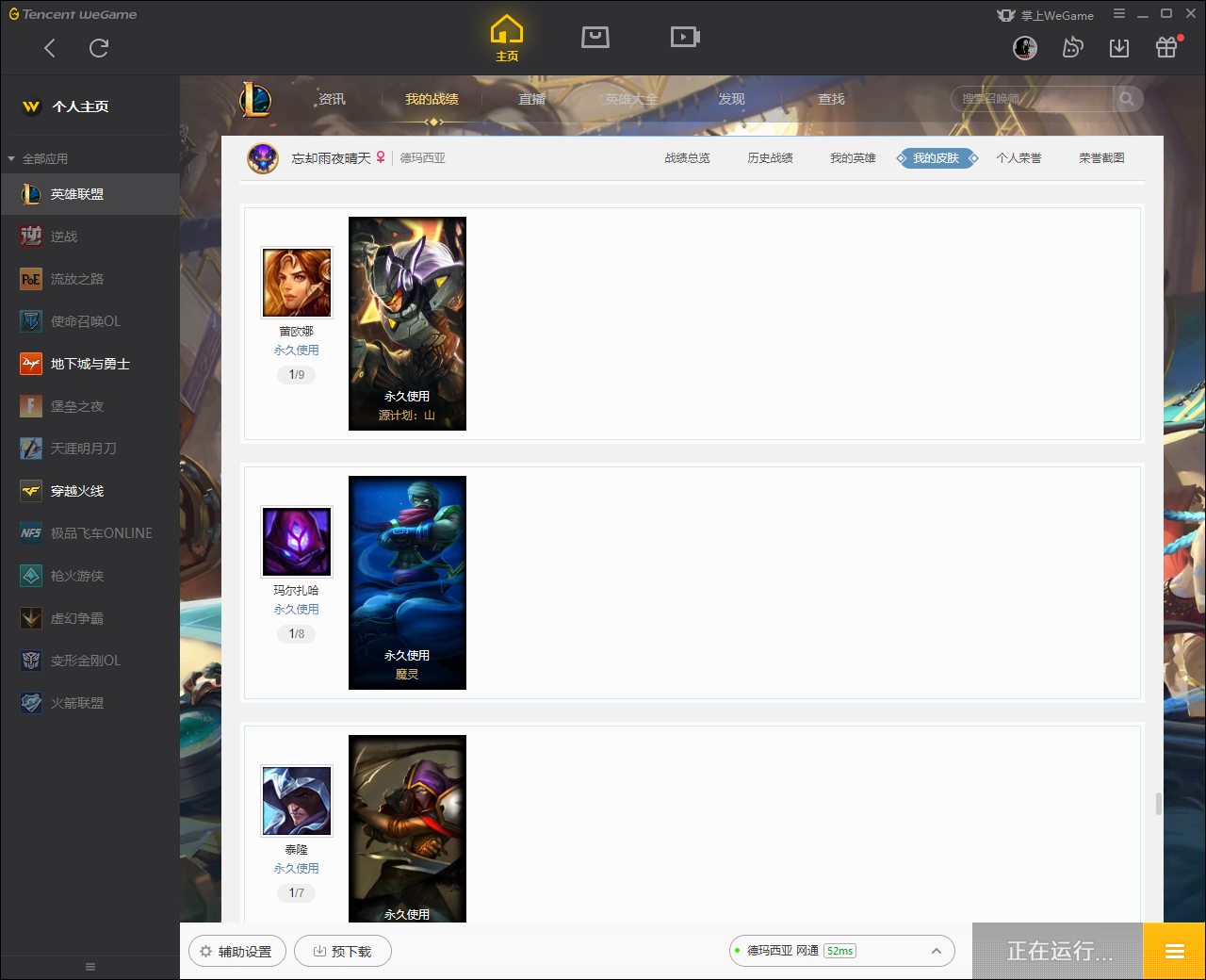Screen dimensions: 1206x980
Task: Select 流放之路 in the sidebar
Action: (90, 279)
